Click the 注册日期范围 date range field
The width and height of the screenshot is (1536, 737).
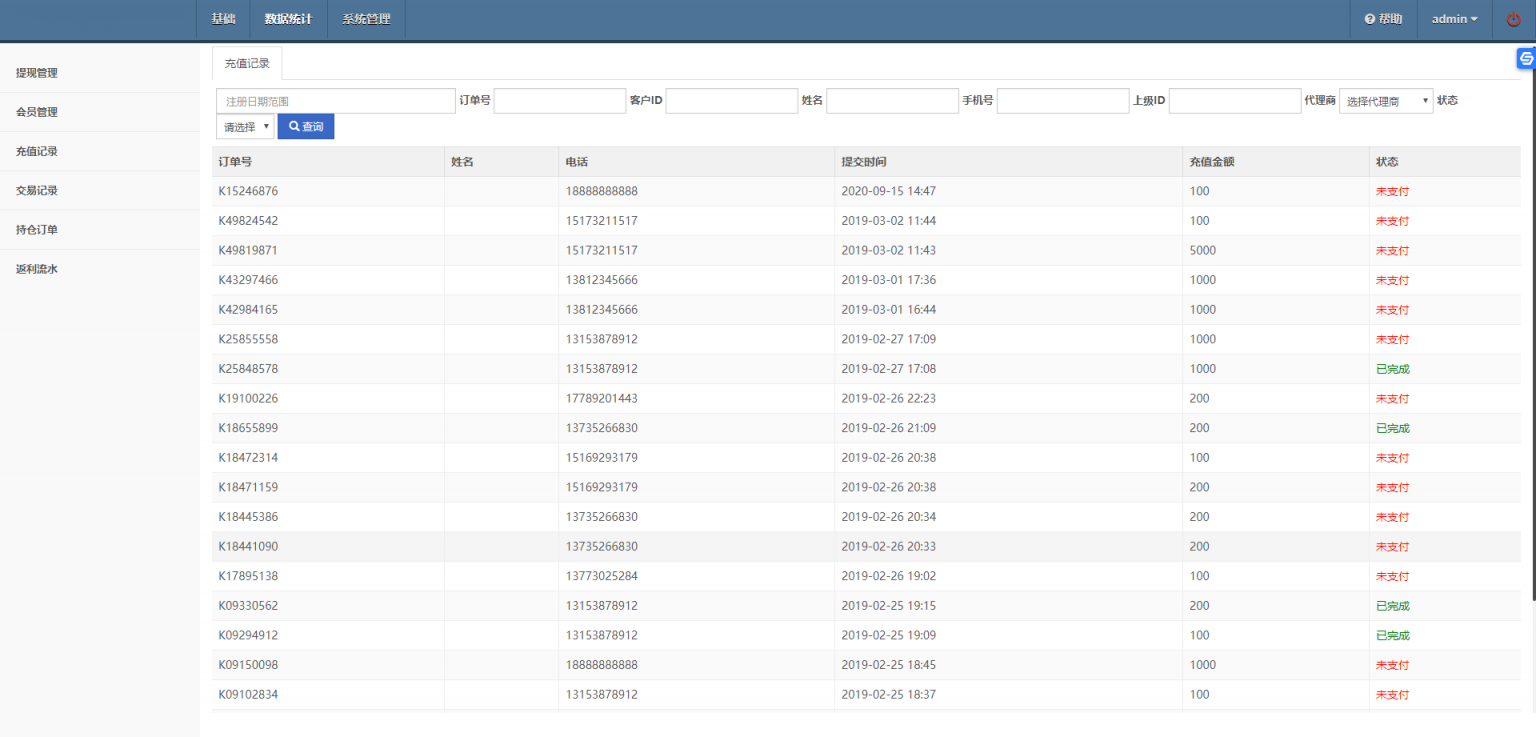335,101
